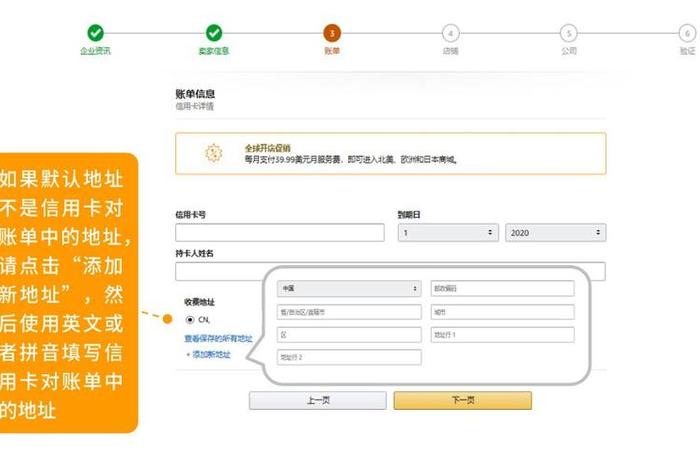Viewport: 700px width, 470px height.
Task: Click the 省/自治区/直辖市 province field
Action: pos(349,312)
